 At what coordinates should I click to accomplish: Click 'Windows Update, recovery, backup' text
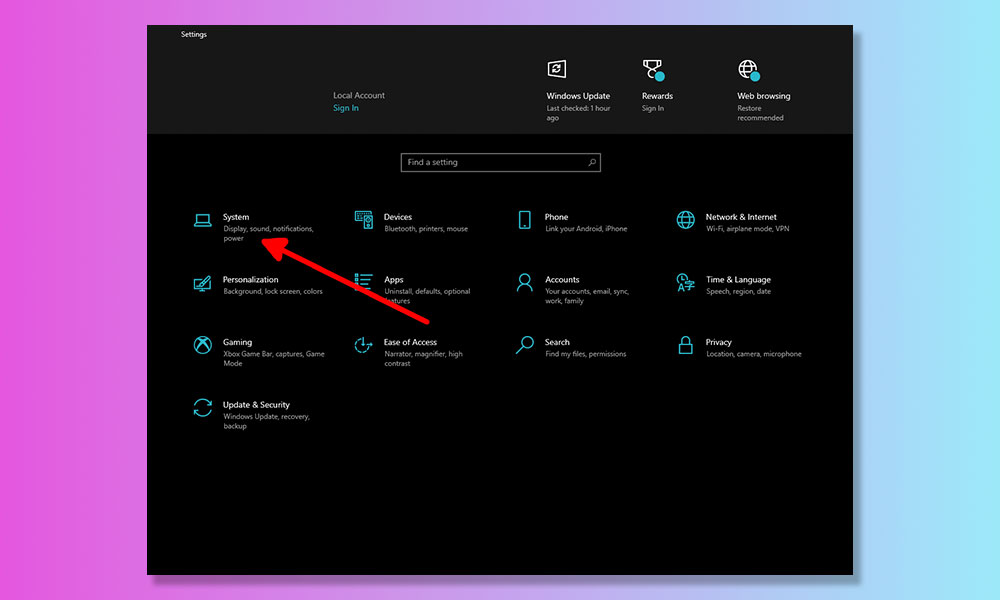click(267, 421)
